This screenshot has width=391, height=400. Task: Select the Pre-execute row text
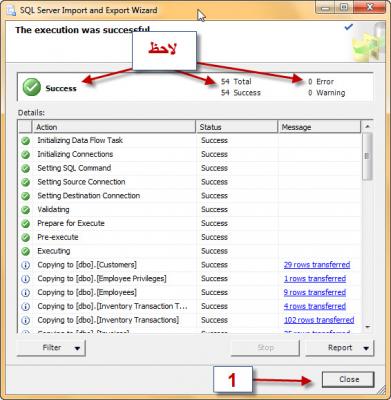pos(58,237)
